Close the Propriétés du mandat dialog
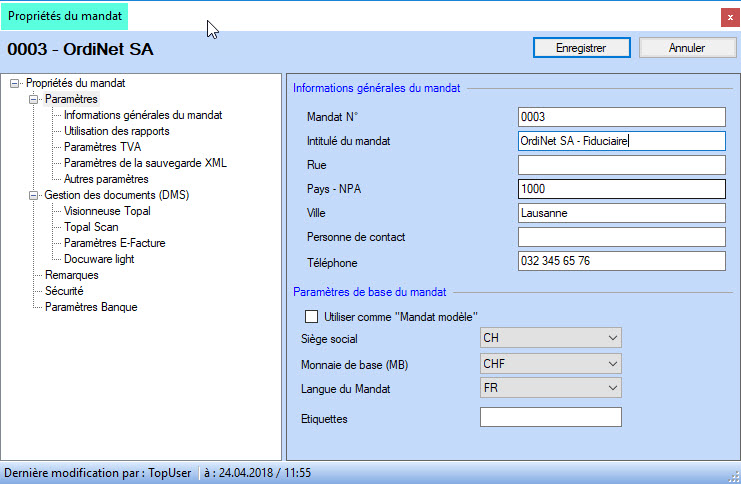This screenshot has width=741, height=484. tap(729, 17)
